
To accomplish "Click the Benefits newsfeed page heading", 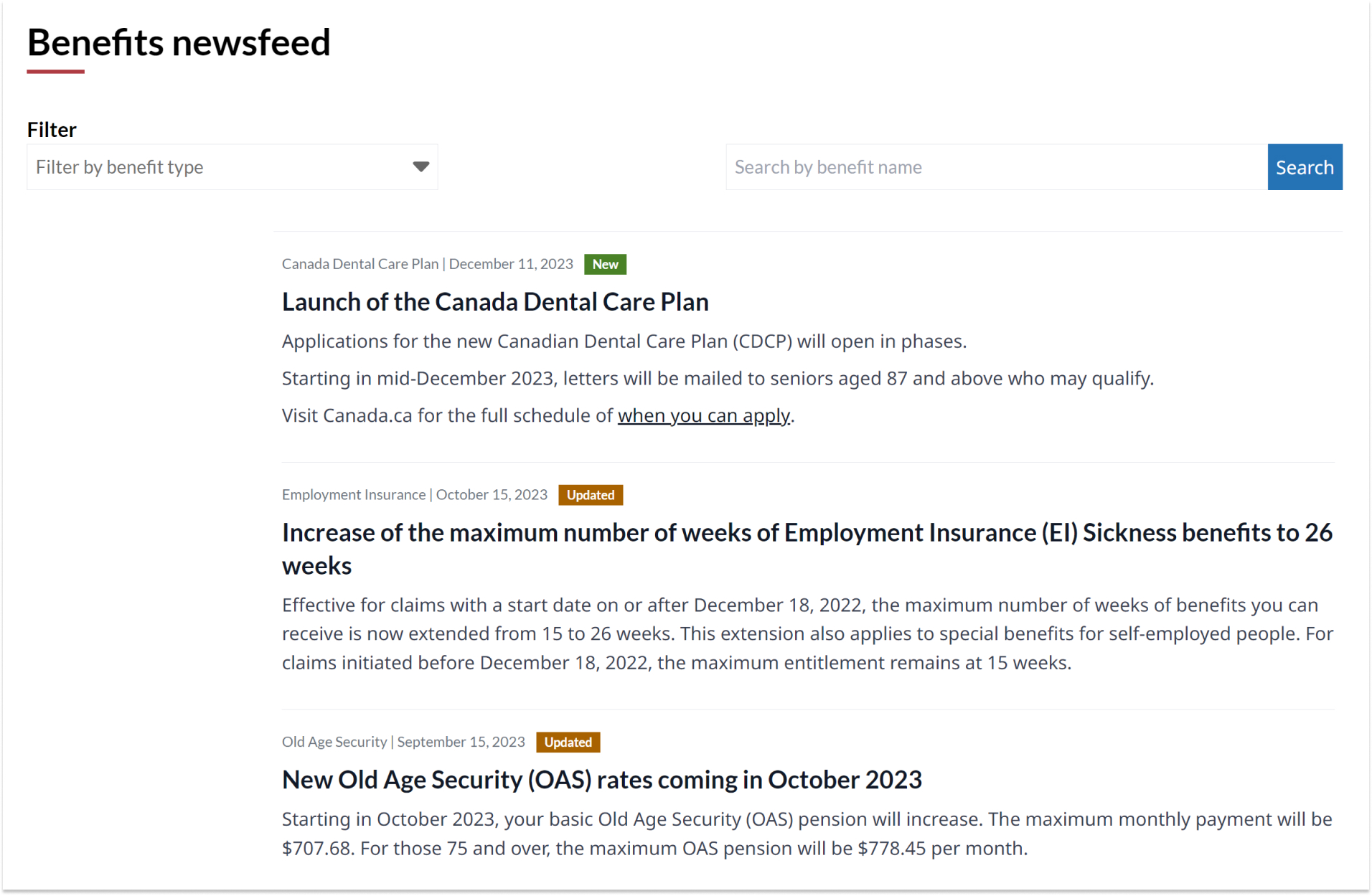I will [179, 42].
